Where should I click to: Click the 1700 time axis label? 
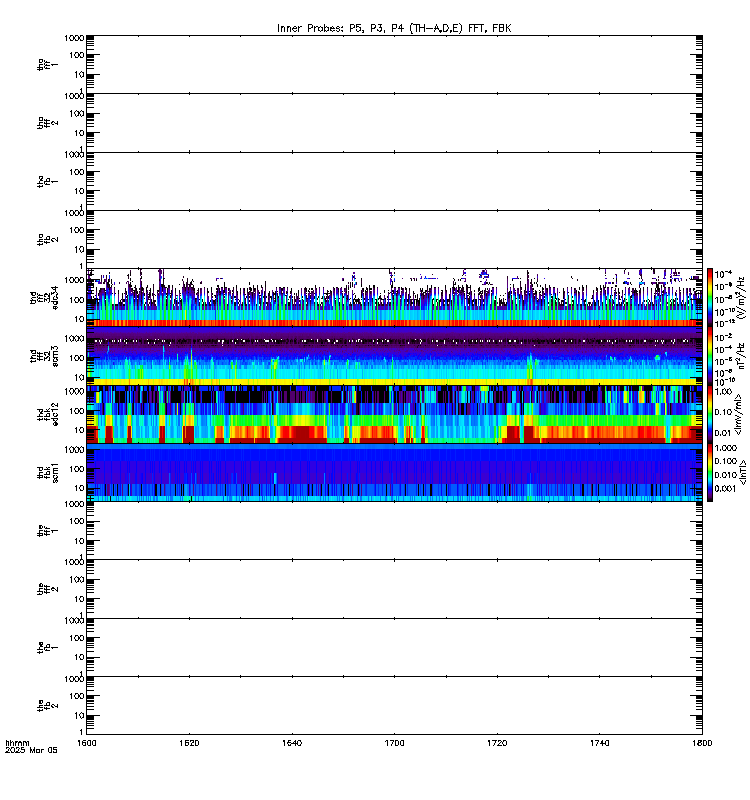coord(394,743)
